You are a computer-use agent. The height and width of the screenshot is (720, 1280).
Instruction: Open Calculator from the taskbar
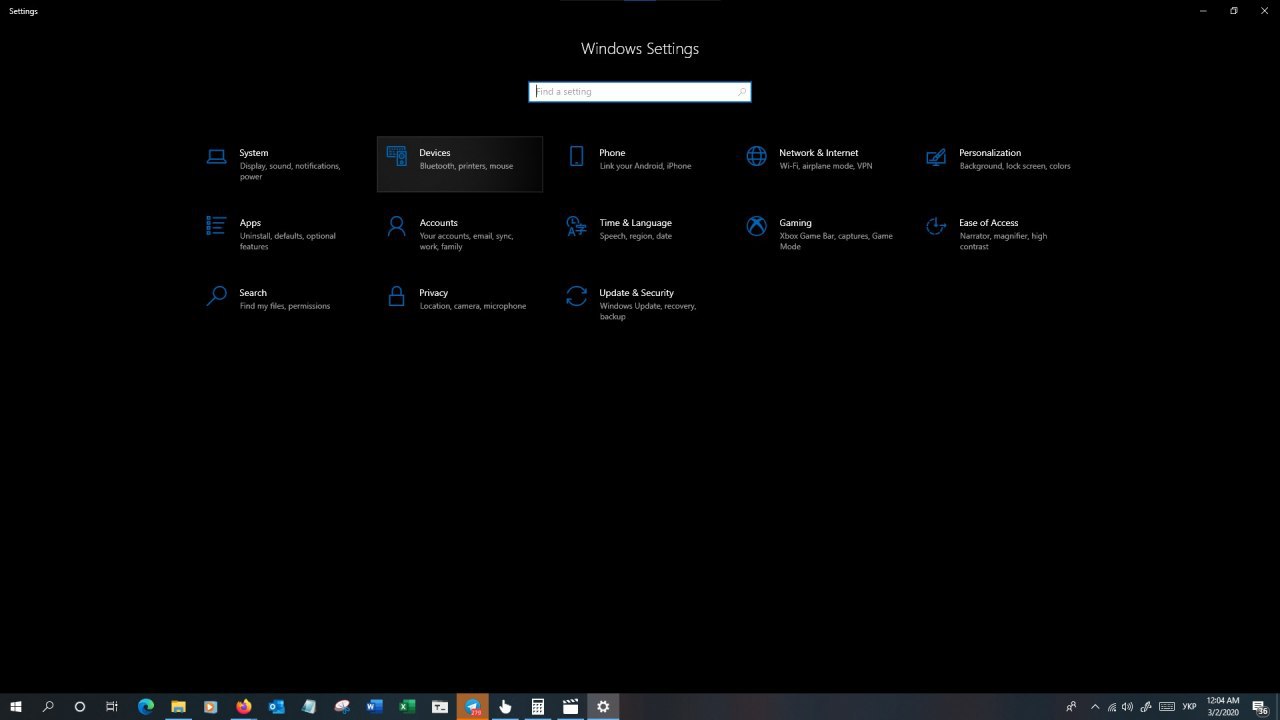538,707
